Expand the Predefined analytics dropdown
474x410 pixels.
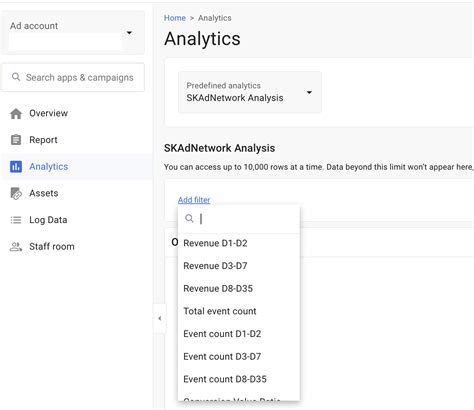point(250,92)
